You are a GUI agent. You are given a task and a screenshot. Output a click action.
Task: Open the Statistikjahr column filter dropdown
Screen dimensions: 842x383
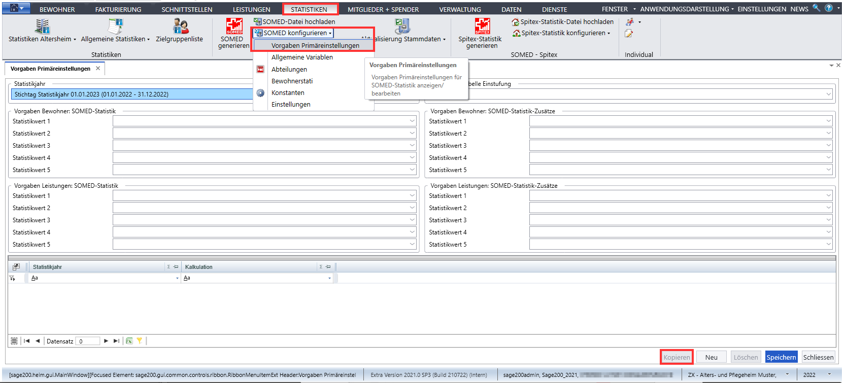pos(177,279)
